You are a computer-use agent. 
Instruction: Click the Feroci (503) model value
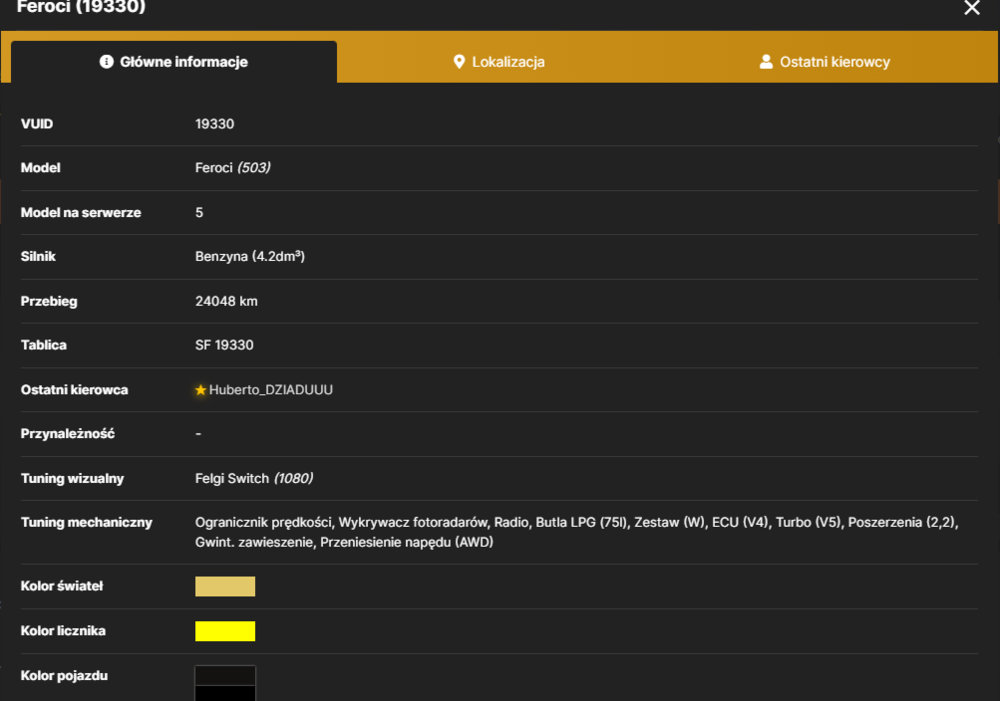(x=233, y=168)
